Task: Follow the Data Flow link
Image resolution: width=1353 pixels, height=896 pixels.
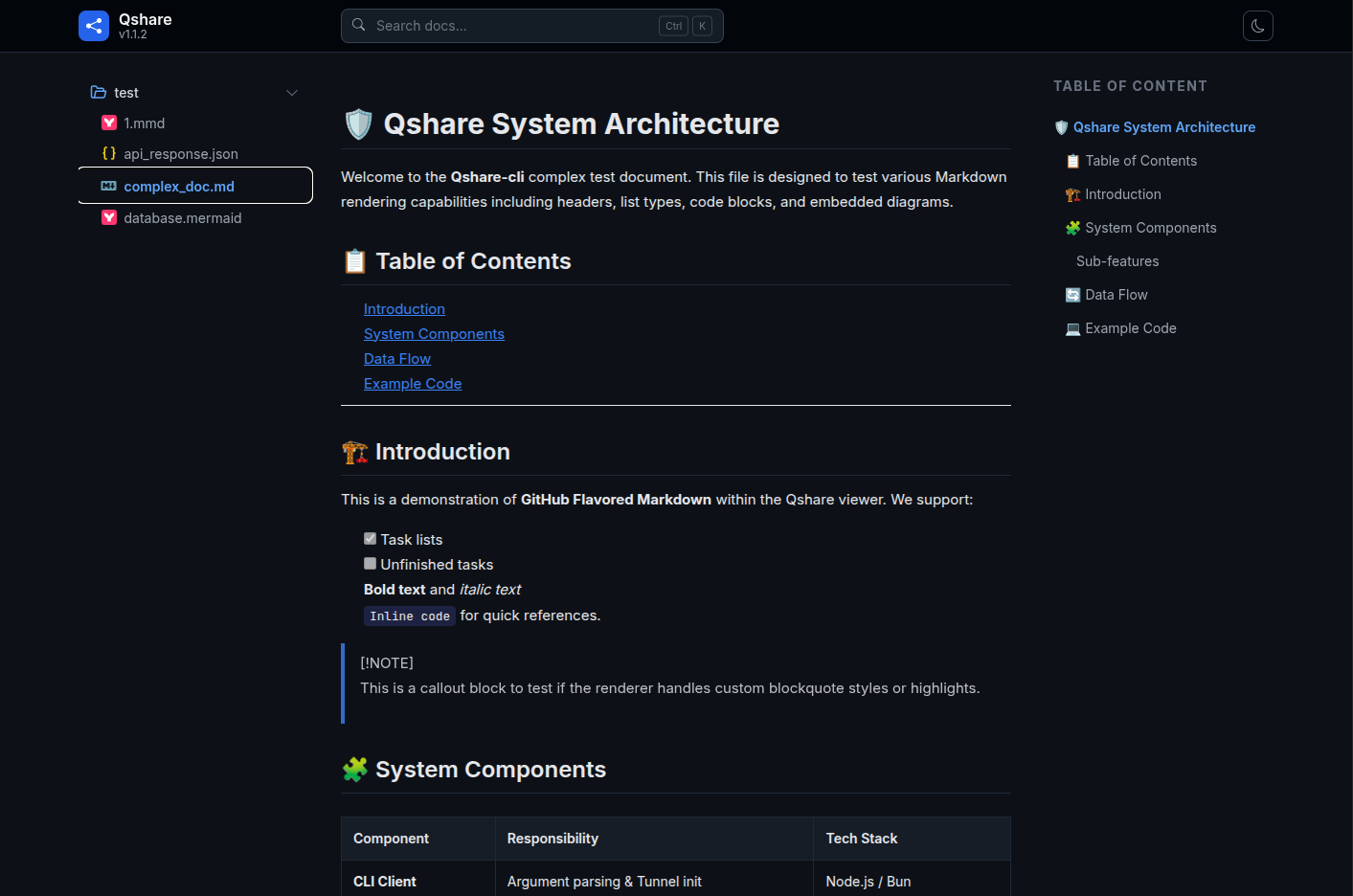Action: (x=397, y=359)
